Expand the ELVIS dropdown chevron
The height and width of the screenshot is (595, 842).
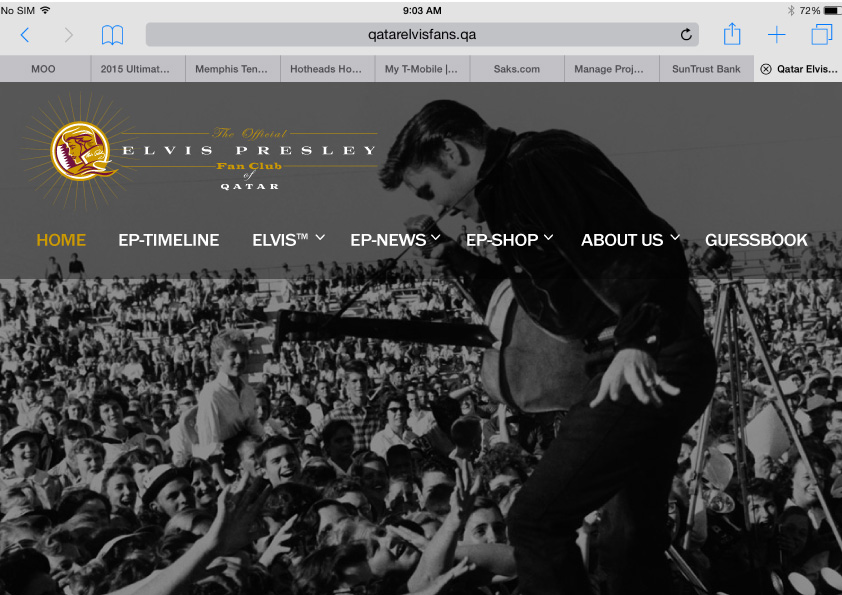(x=320, y=237)
